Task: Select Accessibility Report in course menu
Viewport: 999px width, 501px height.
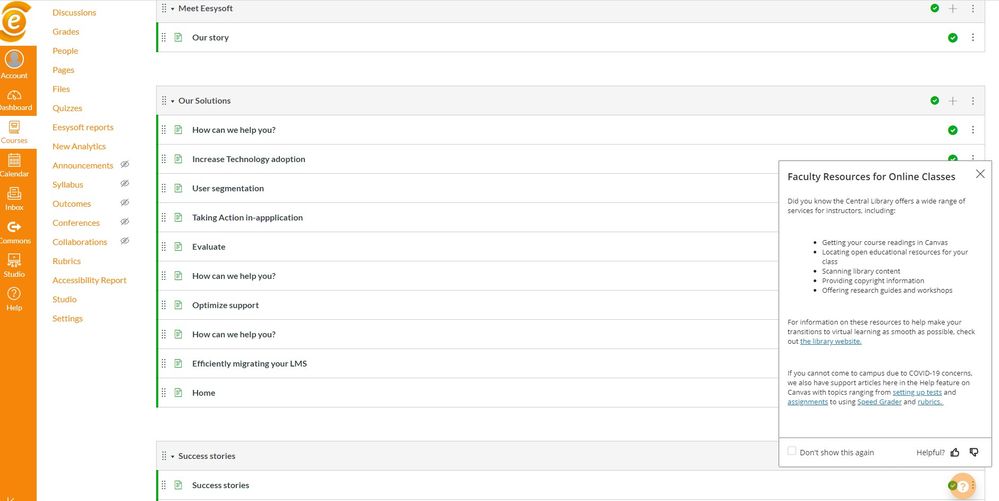Action: click(89, 280)
